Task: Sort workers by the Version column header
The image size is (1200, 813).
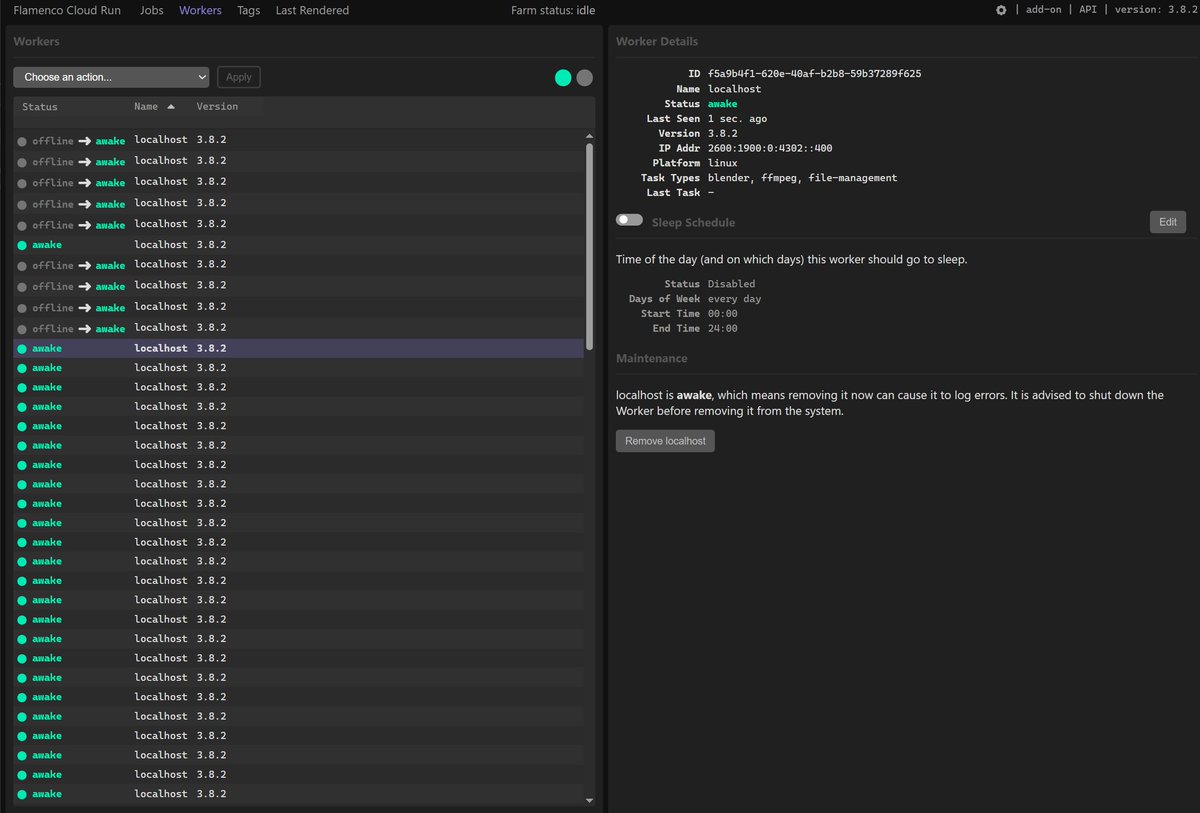Action: [x=217, y=106]
